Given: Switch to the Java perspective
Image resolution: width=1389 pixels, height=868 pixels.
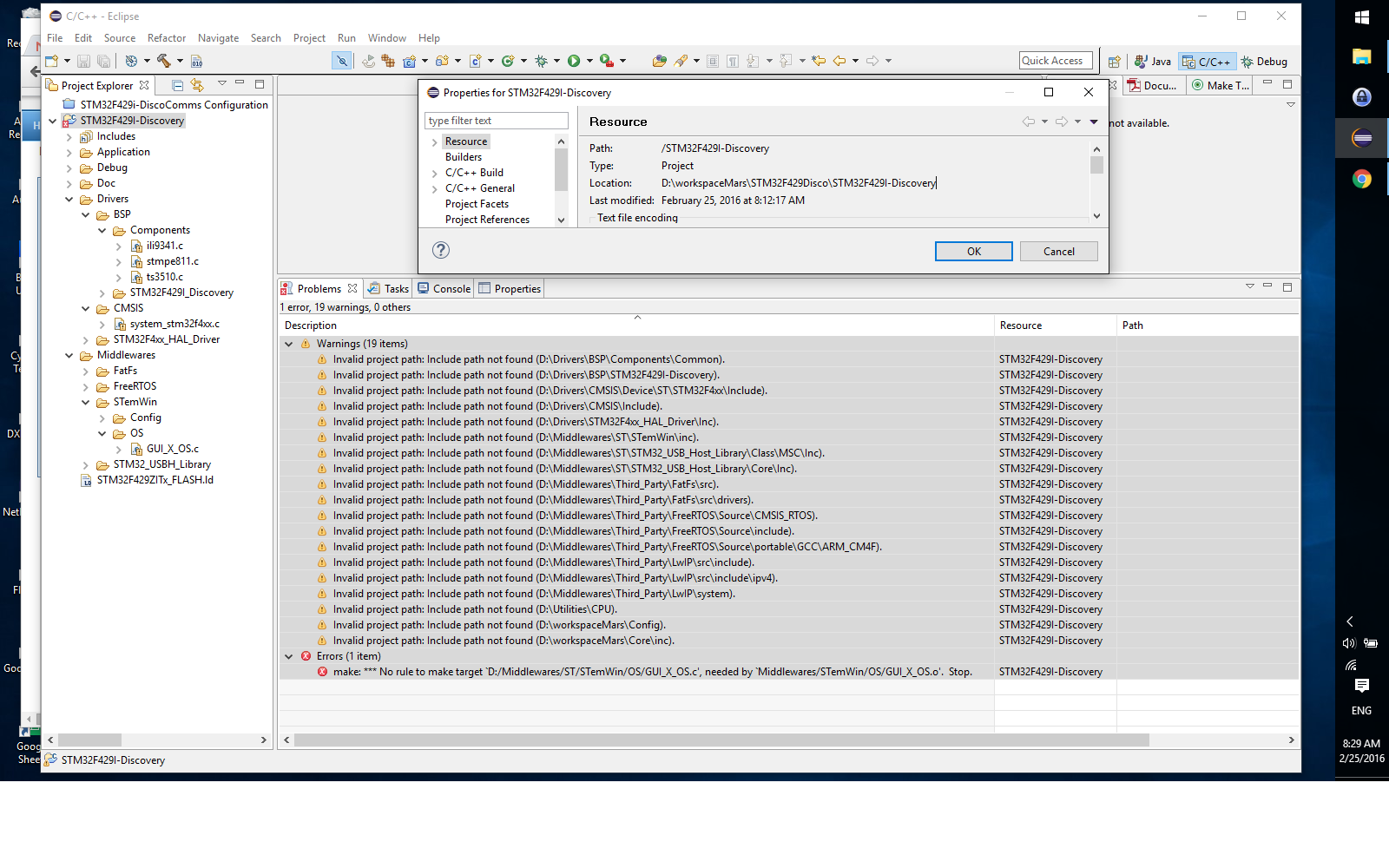Looking at the screenshot, I should [x=1153, y=62].
